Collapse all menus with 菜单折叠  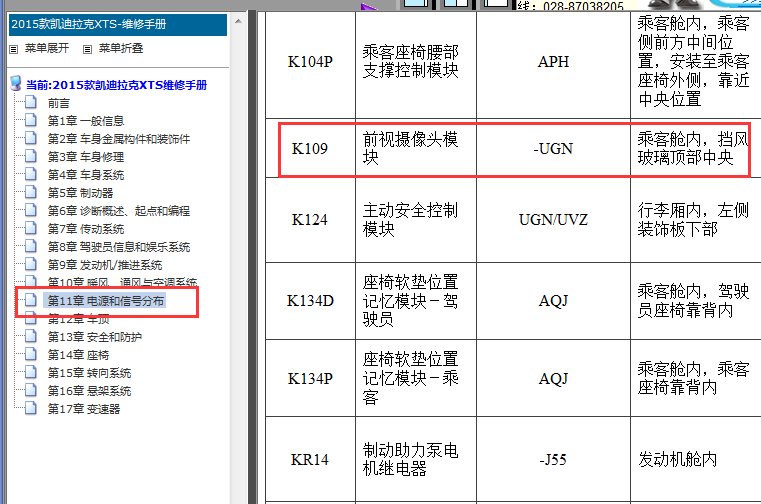[121, 49]
